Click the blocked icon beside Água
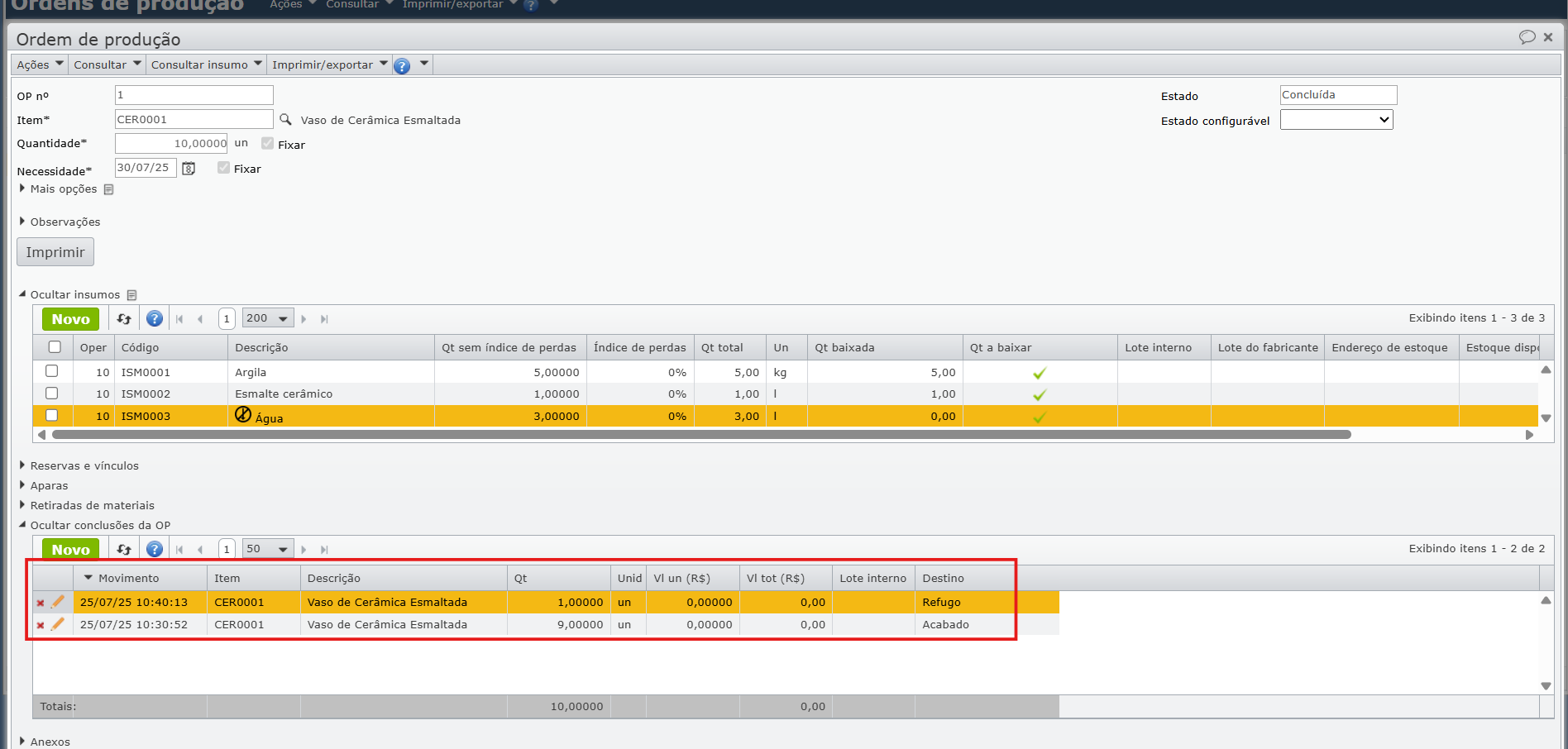The image size is (1568, 749). click(x=243, y=415)
